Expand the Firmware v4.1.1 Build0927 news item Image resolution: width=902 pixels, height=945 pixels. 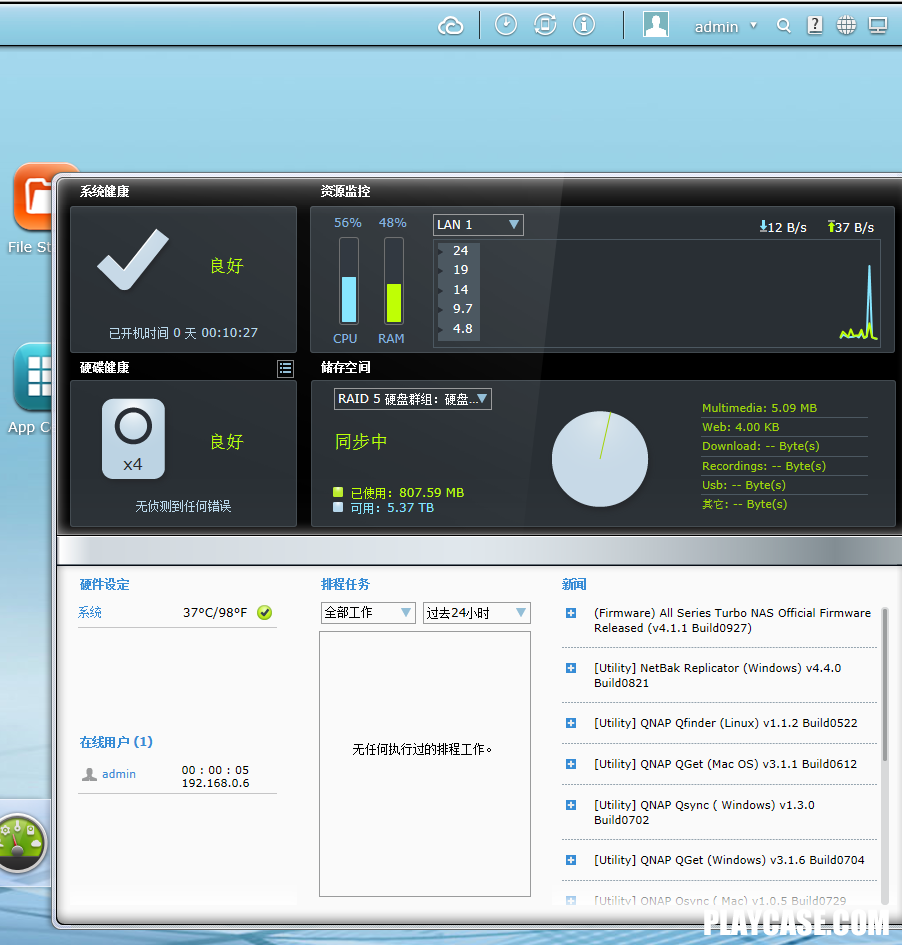(571, 613)
